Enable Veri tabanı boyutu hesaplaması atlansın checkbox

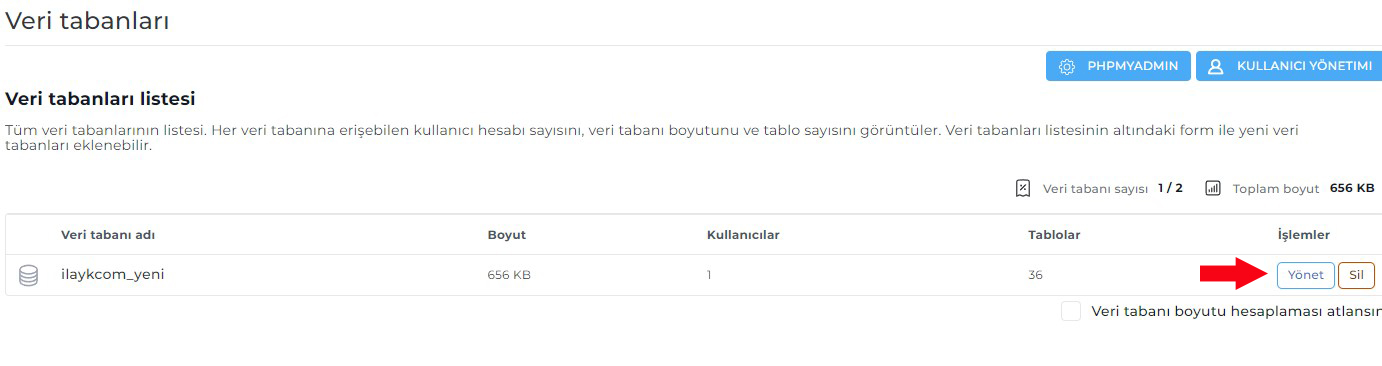click(x=1071, y=311)
